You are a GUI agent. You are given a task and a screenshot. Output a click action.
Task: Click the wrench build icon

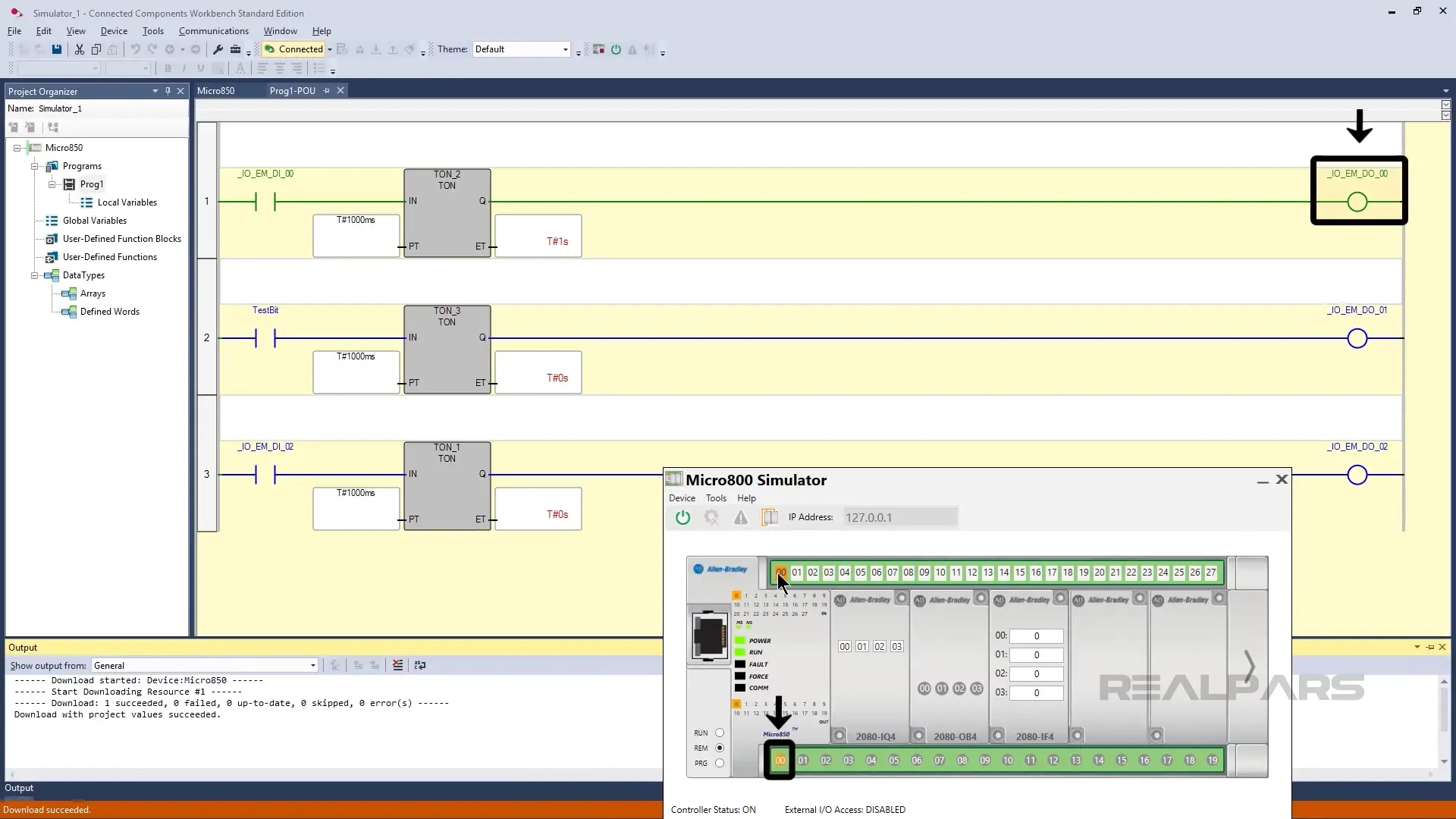point(218,49)
